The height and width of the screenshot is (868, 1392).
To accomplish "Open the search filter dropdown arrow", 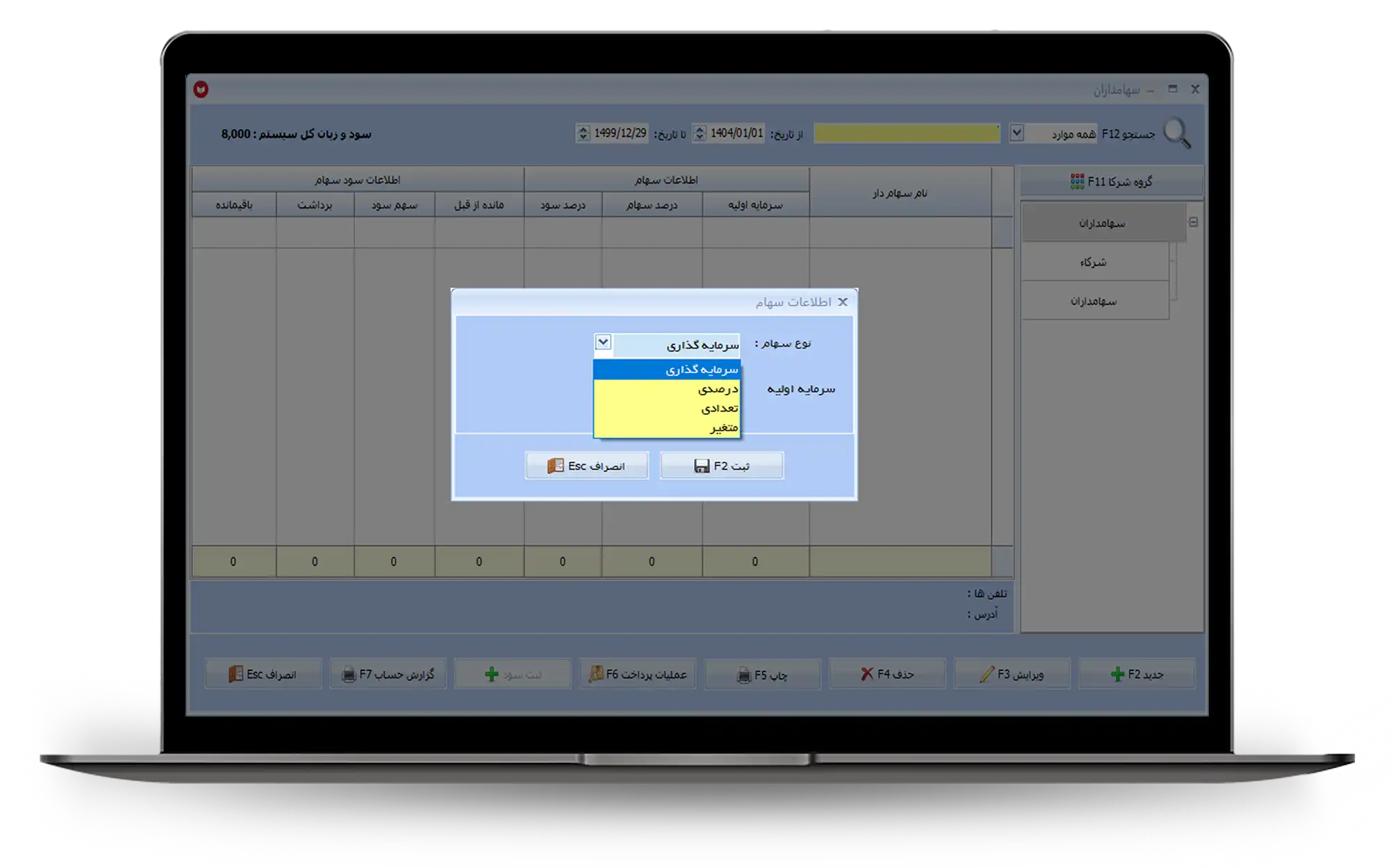I will pyautogui.click(x=1016, y=132).
